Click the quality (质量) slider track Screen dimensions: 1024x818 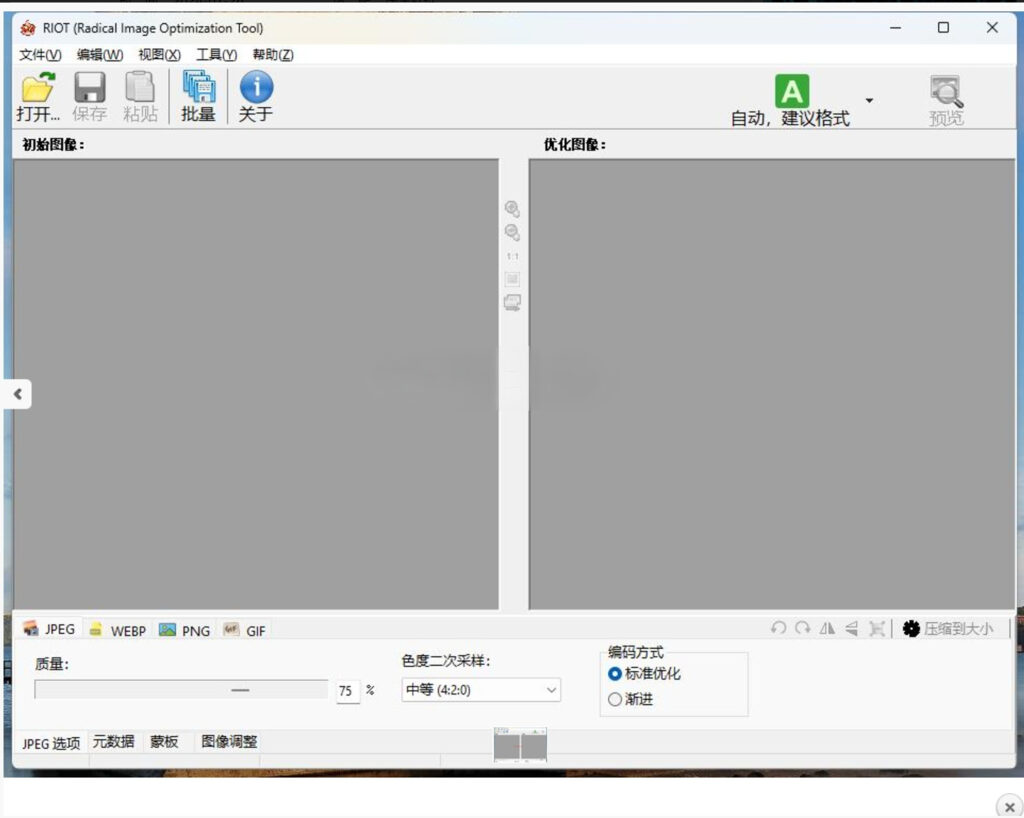click(x=180, y=690)
